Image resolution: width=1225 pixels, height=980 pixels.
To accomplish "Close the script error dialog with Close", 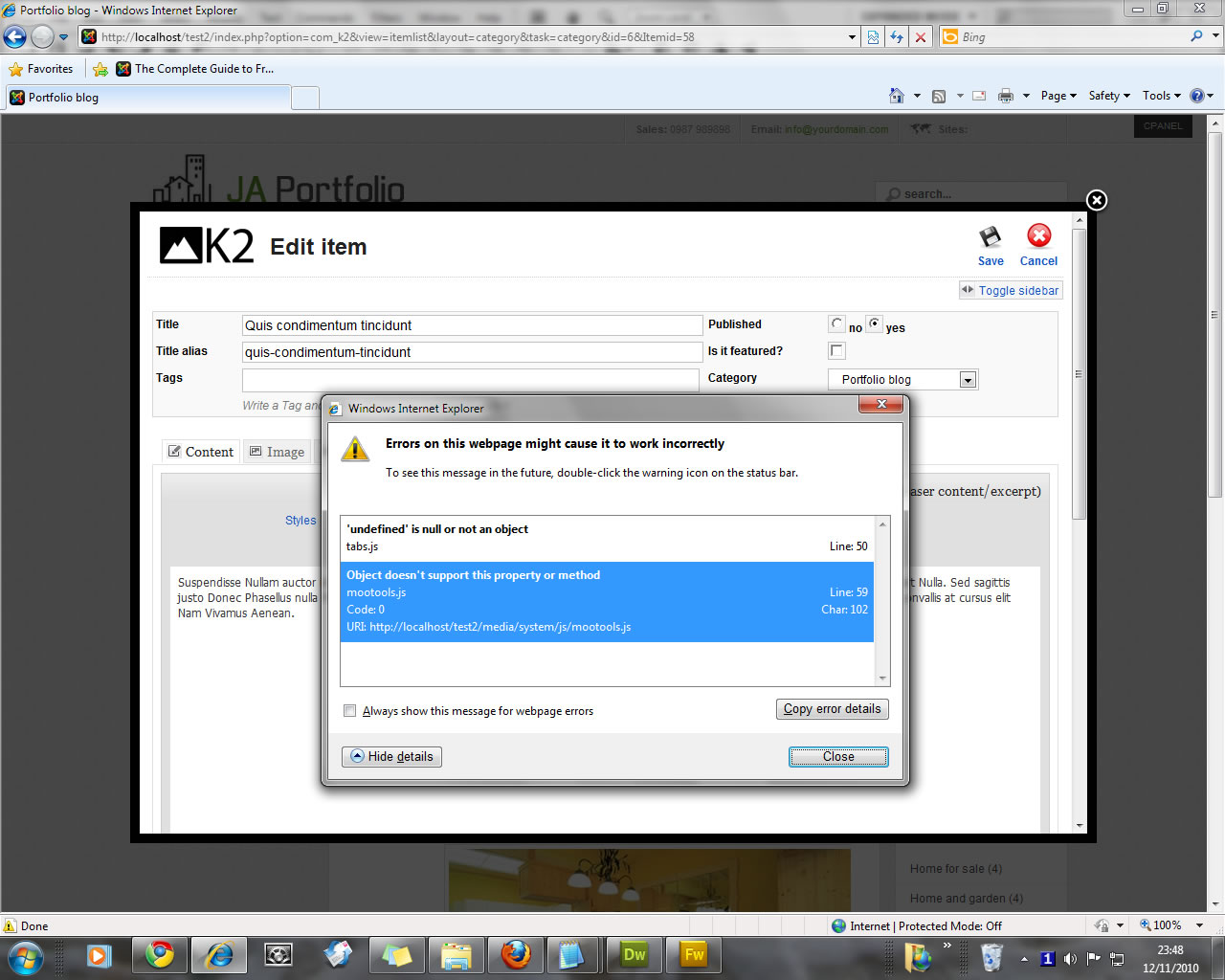I will (838, 757).
